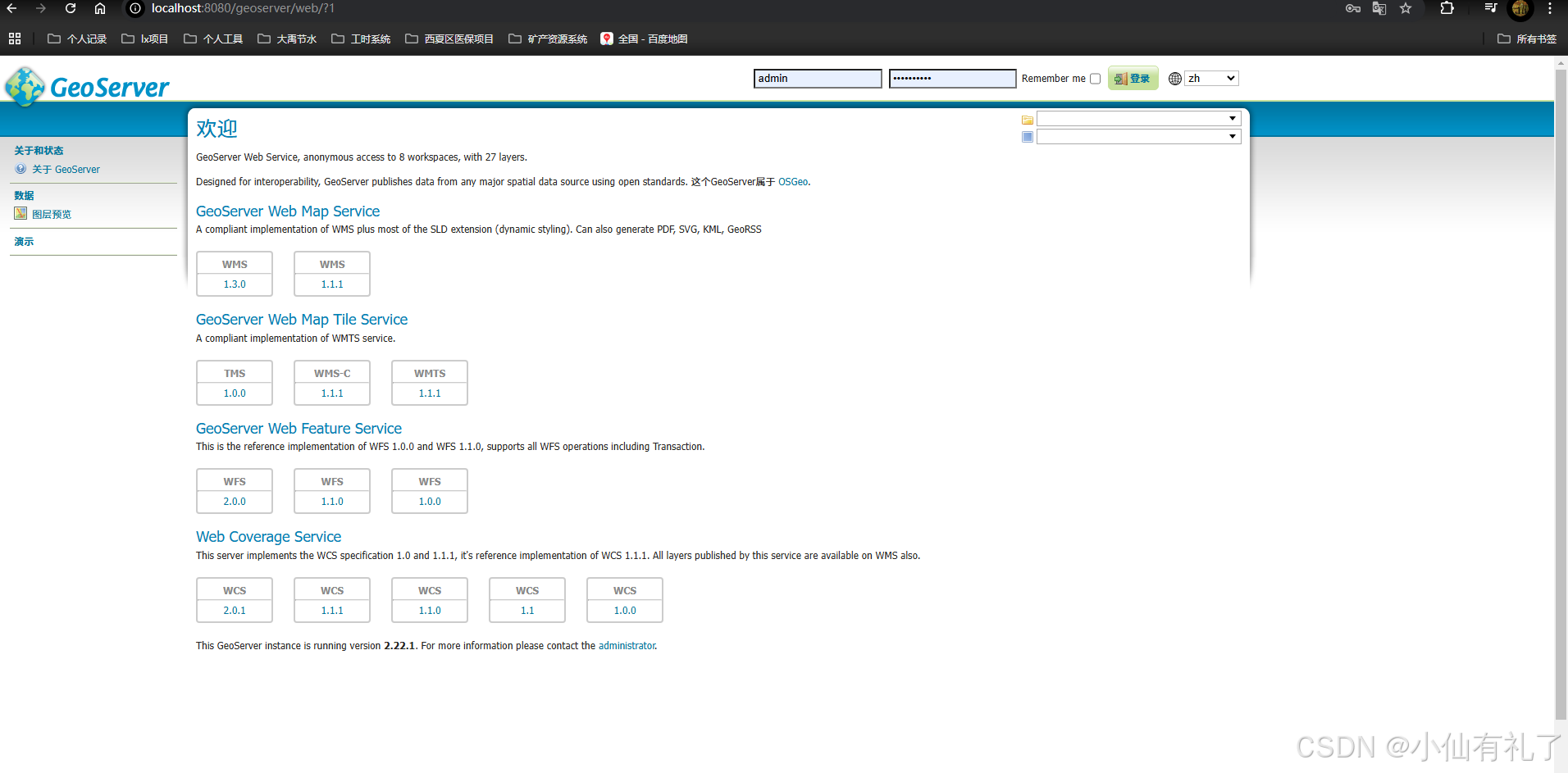This screenshot has width=1568, height=773.
Task: Click the browser address bar URL
Action: coord(243,8)
